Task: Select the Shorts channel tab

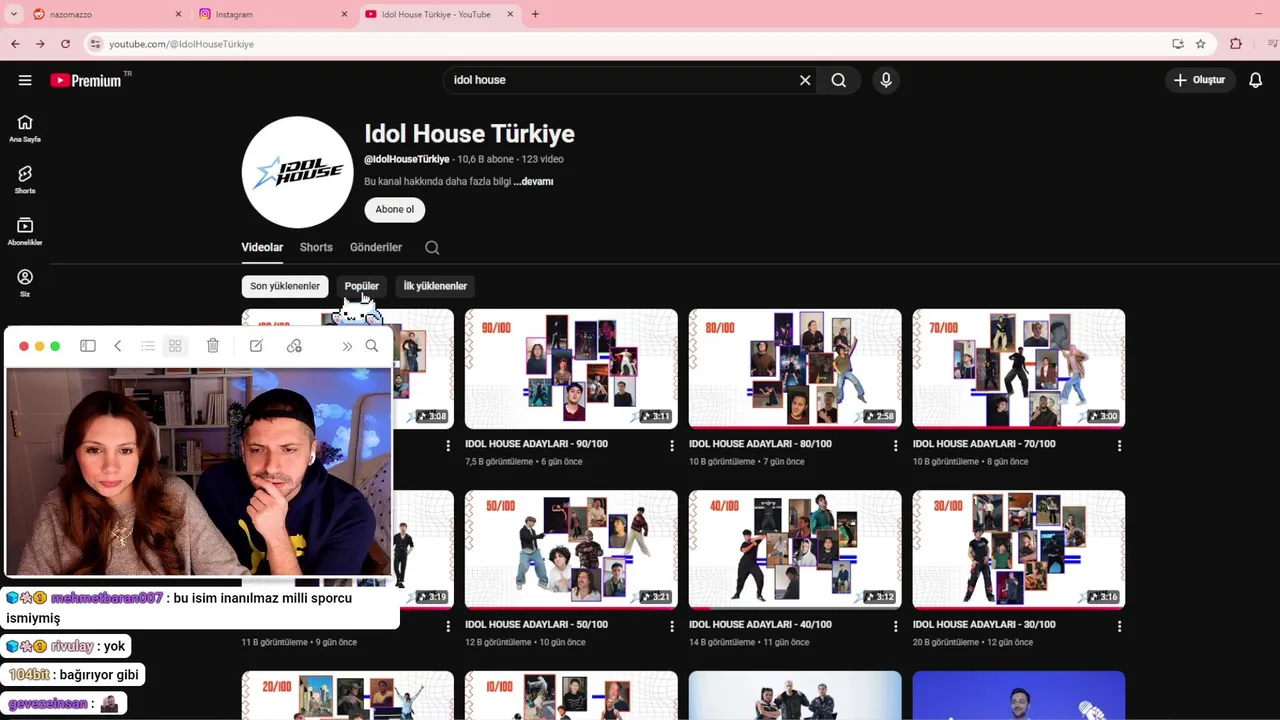Action: pyautogui.click(x=316, y=247)
